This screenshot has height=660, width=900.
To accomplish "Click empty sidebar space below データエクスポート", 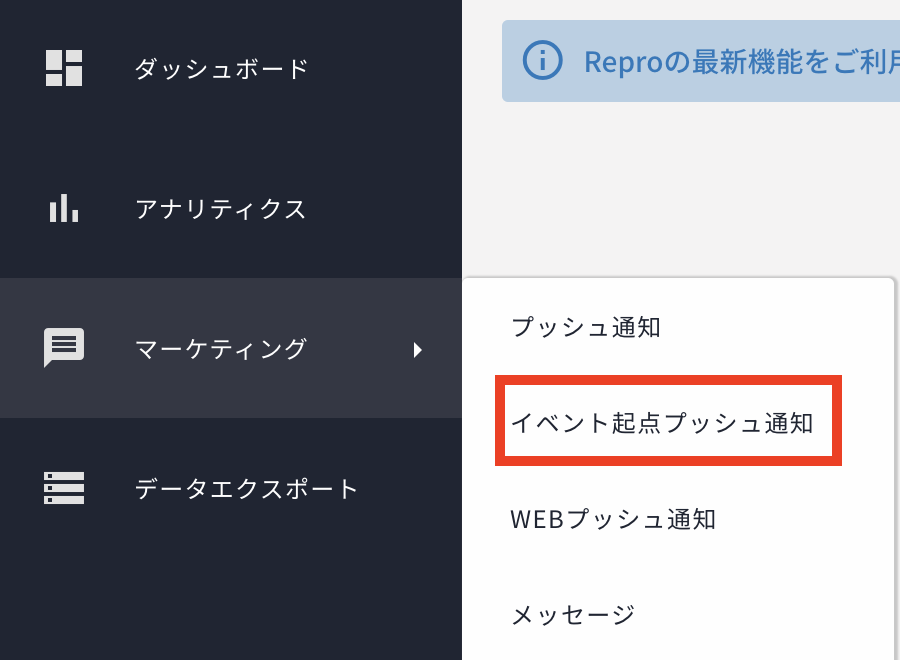I will [x=230, y=600].
